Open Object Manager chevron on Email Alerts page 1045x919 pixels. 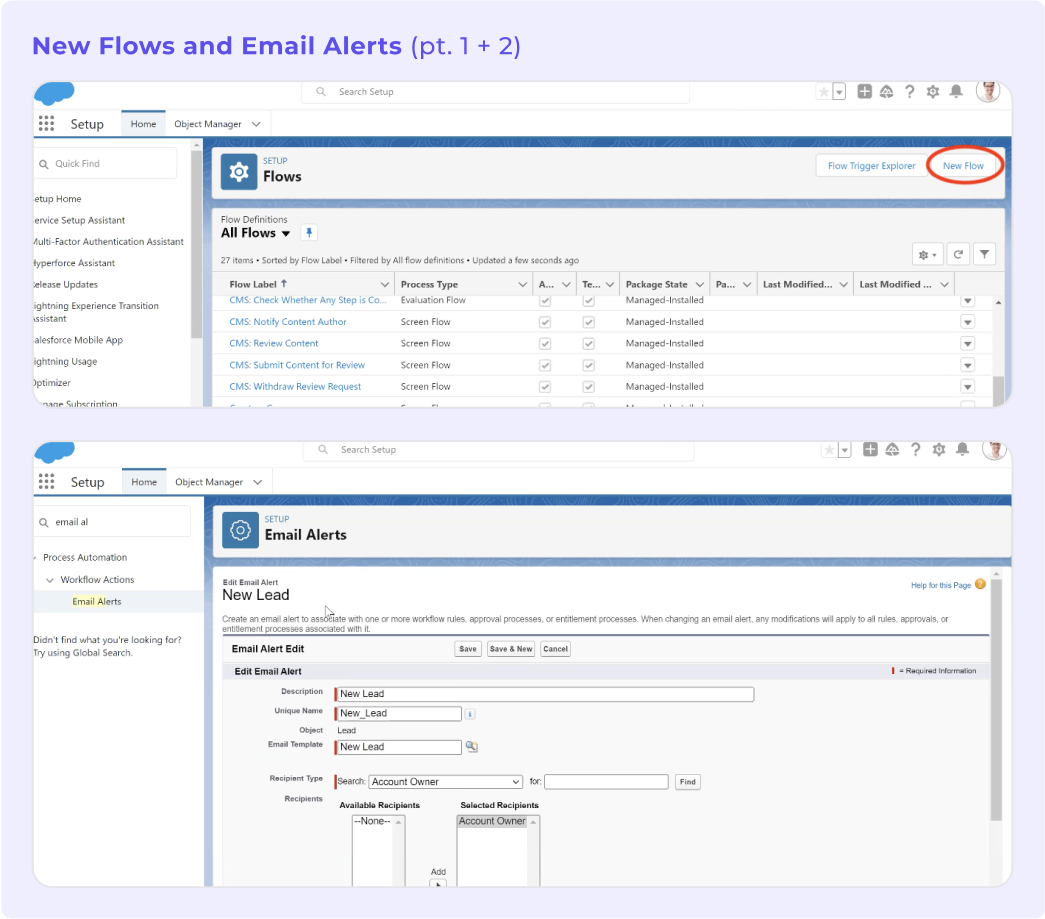click(x=258, y=482)
